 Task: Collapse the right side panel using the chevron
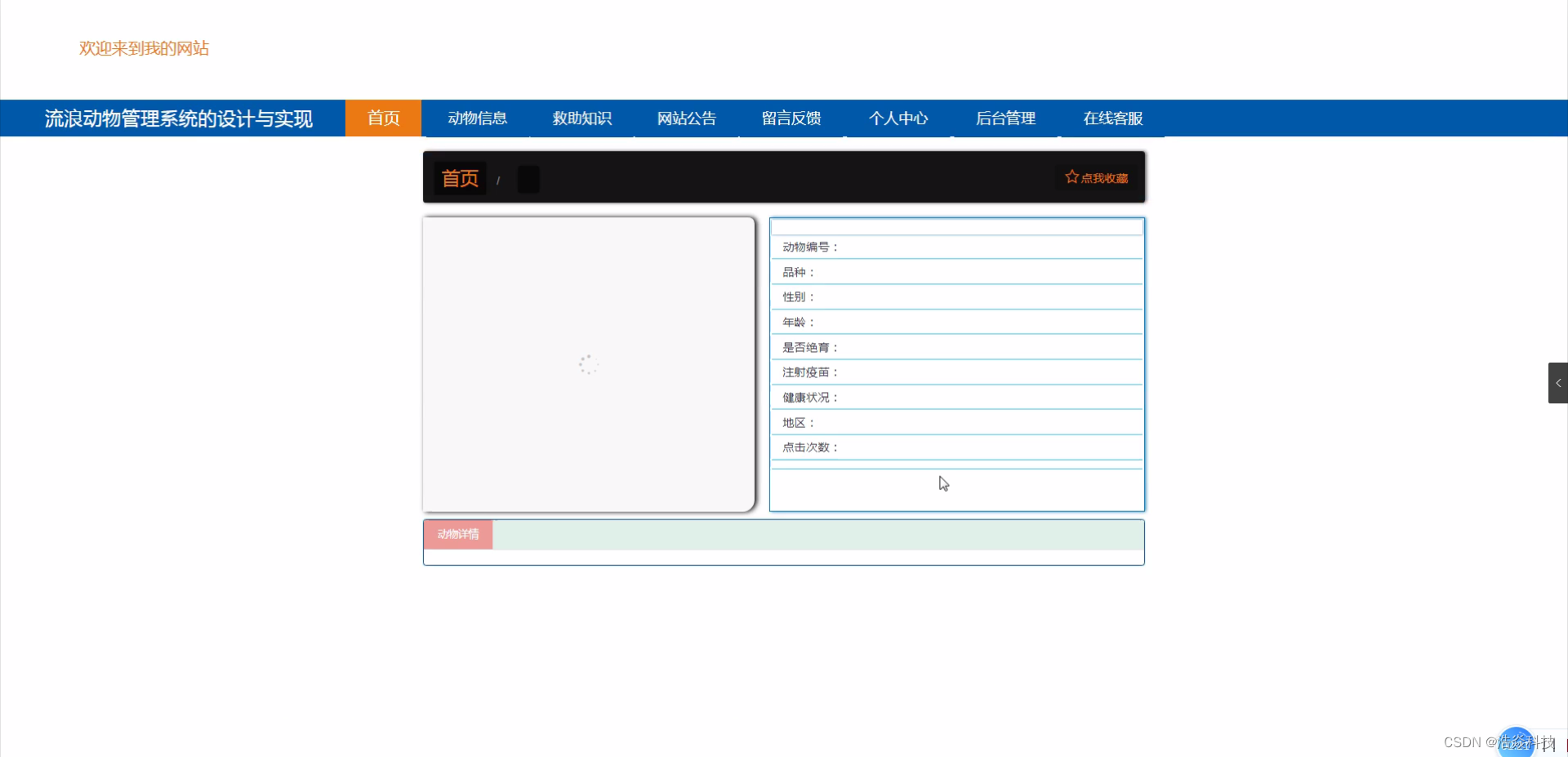(1559, 382)
